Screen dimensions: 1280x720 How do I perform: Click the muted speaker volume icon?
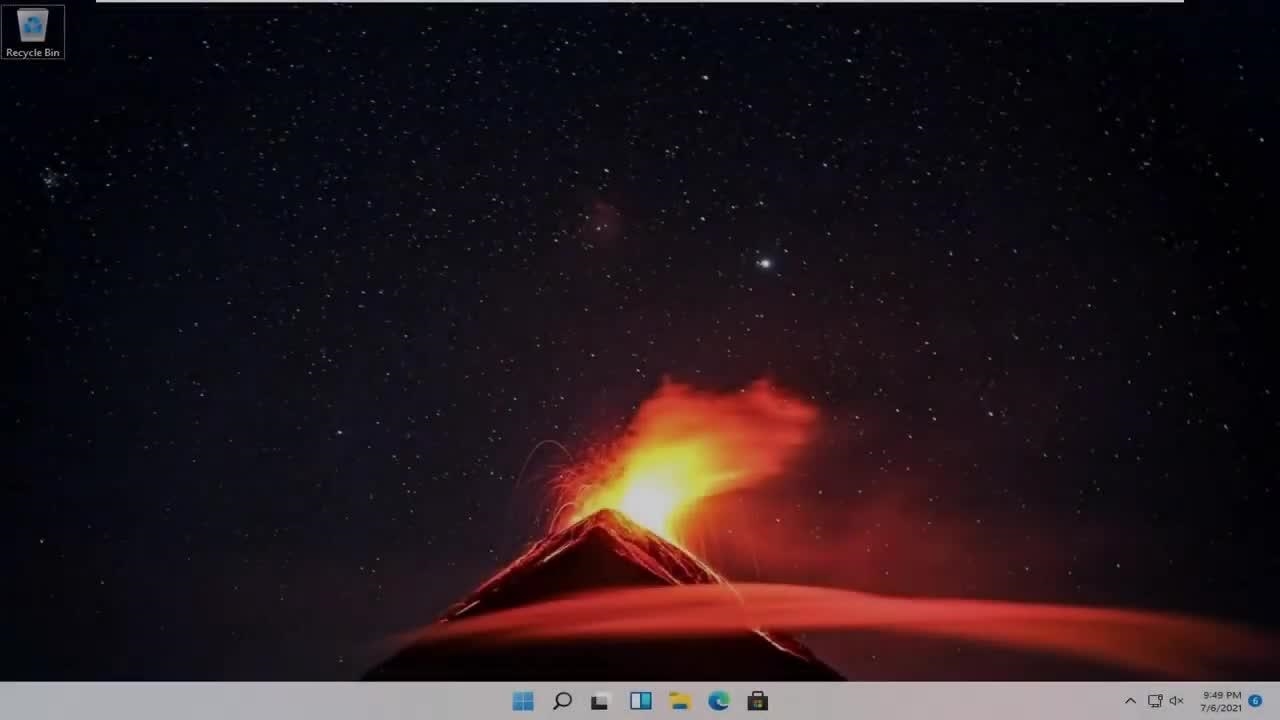pos(1177,701)
